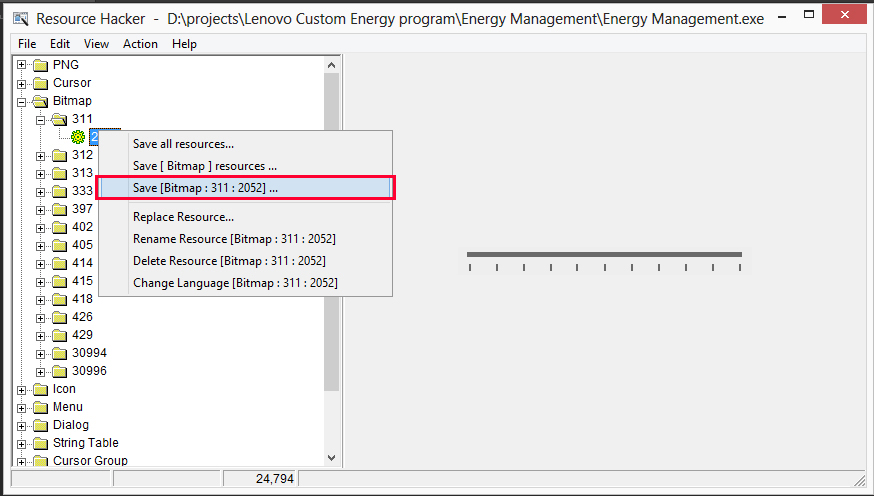Click the Icon folder icon
The image size is (874, 496).
coord(40,390)
